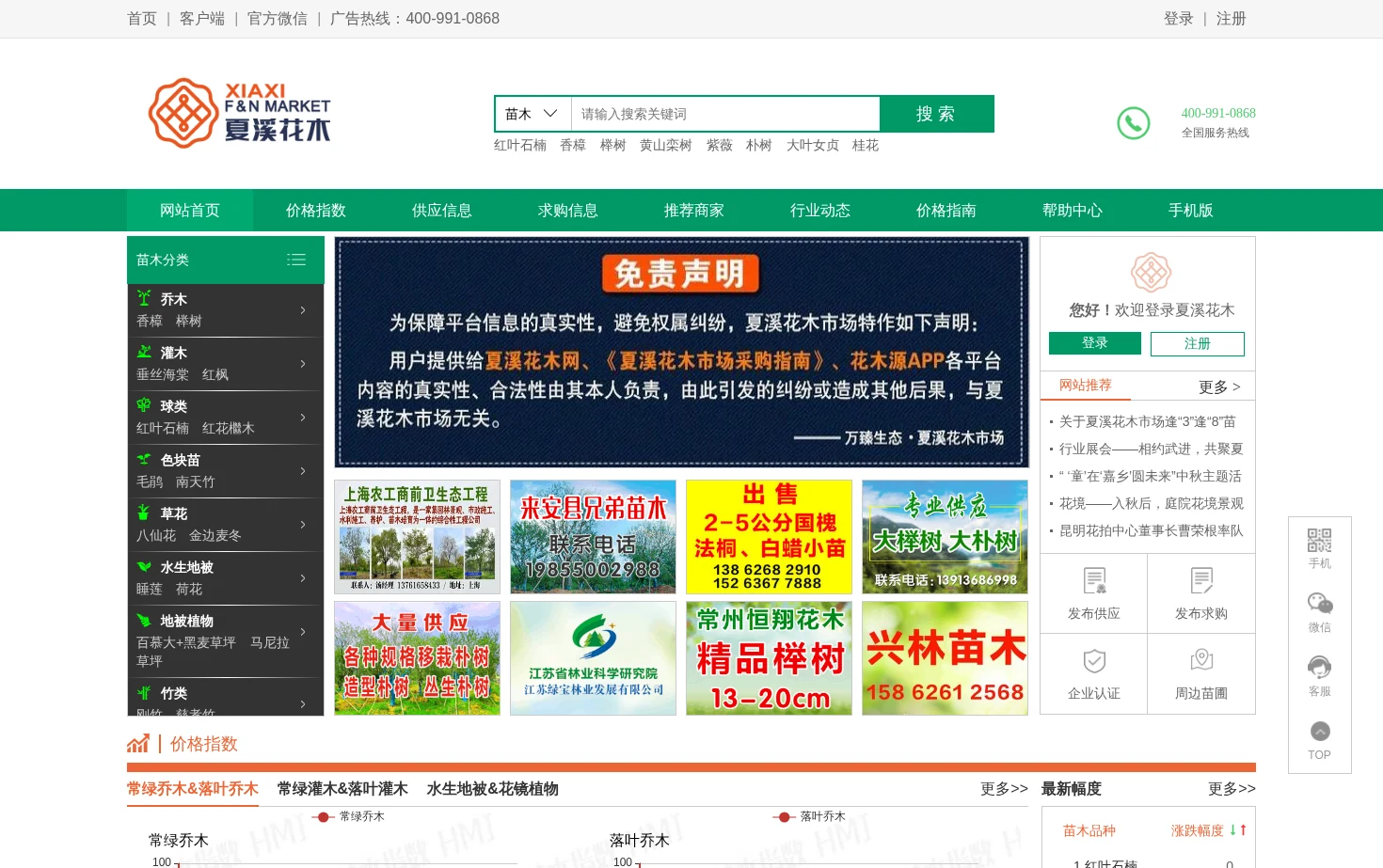This screenshot has width=1383, height=868.
Task: Open 周边苗圃 map pin icon
Action: coord(1201,660)
